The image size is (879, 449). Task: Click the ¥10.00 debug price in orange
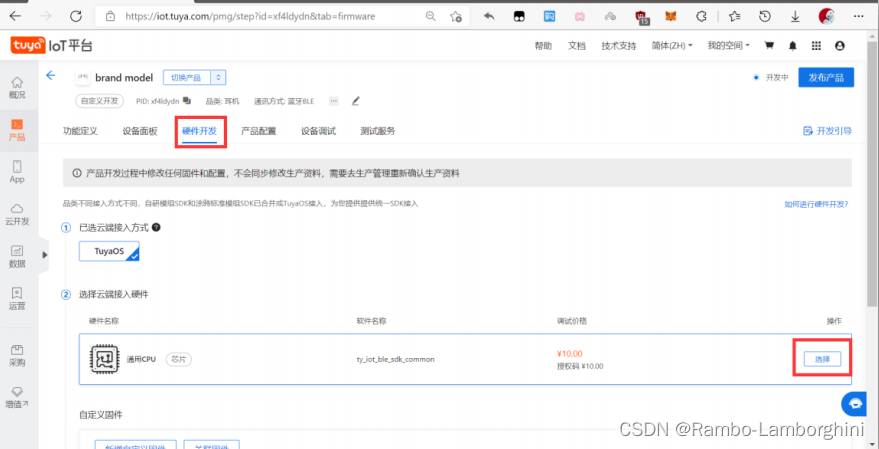(570, 354)
